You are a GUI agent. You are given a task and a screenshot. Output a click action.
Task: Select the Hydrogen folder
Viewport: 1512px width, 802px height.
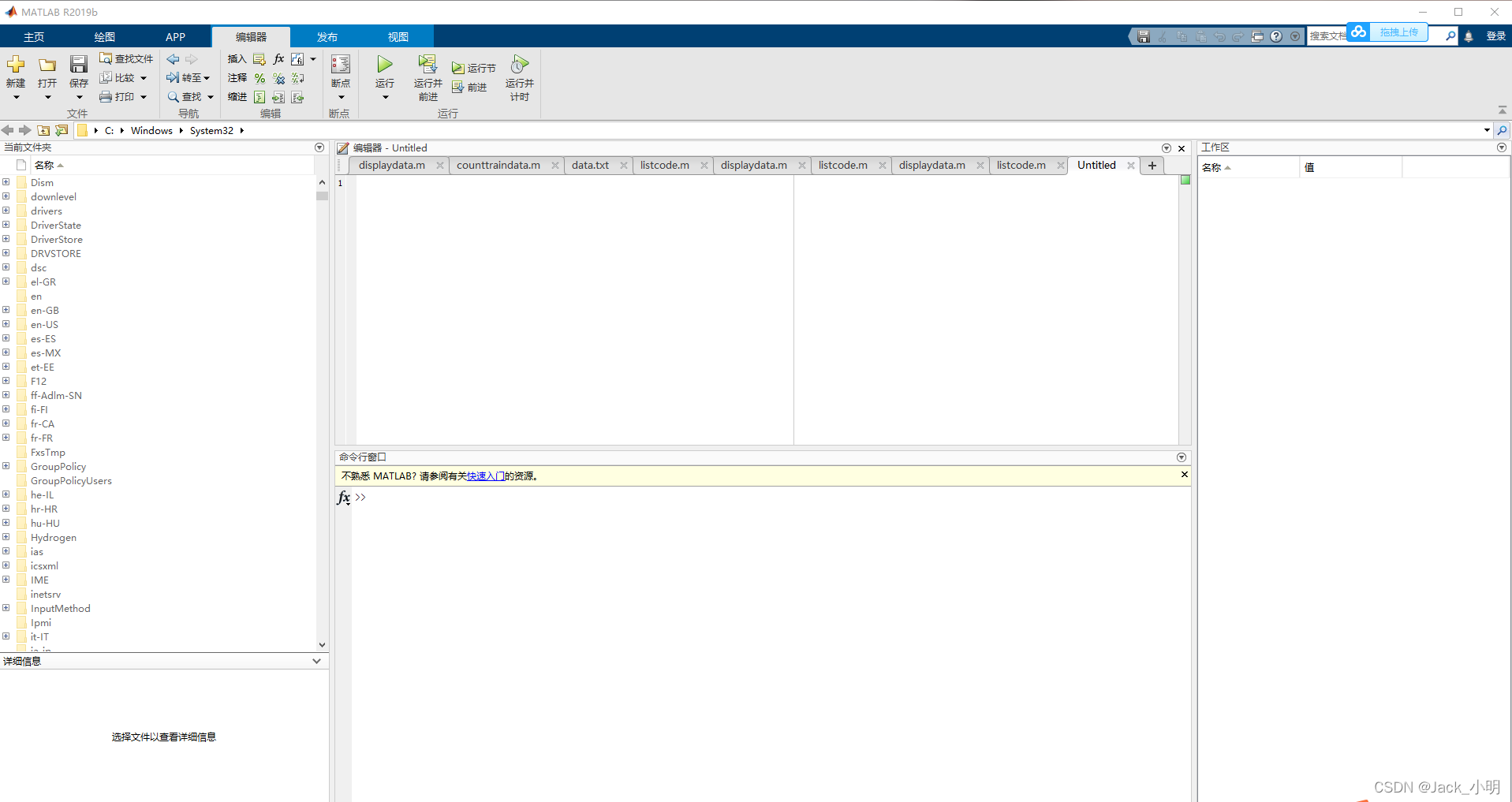pyautogui.click(x=54, y=538)
